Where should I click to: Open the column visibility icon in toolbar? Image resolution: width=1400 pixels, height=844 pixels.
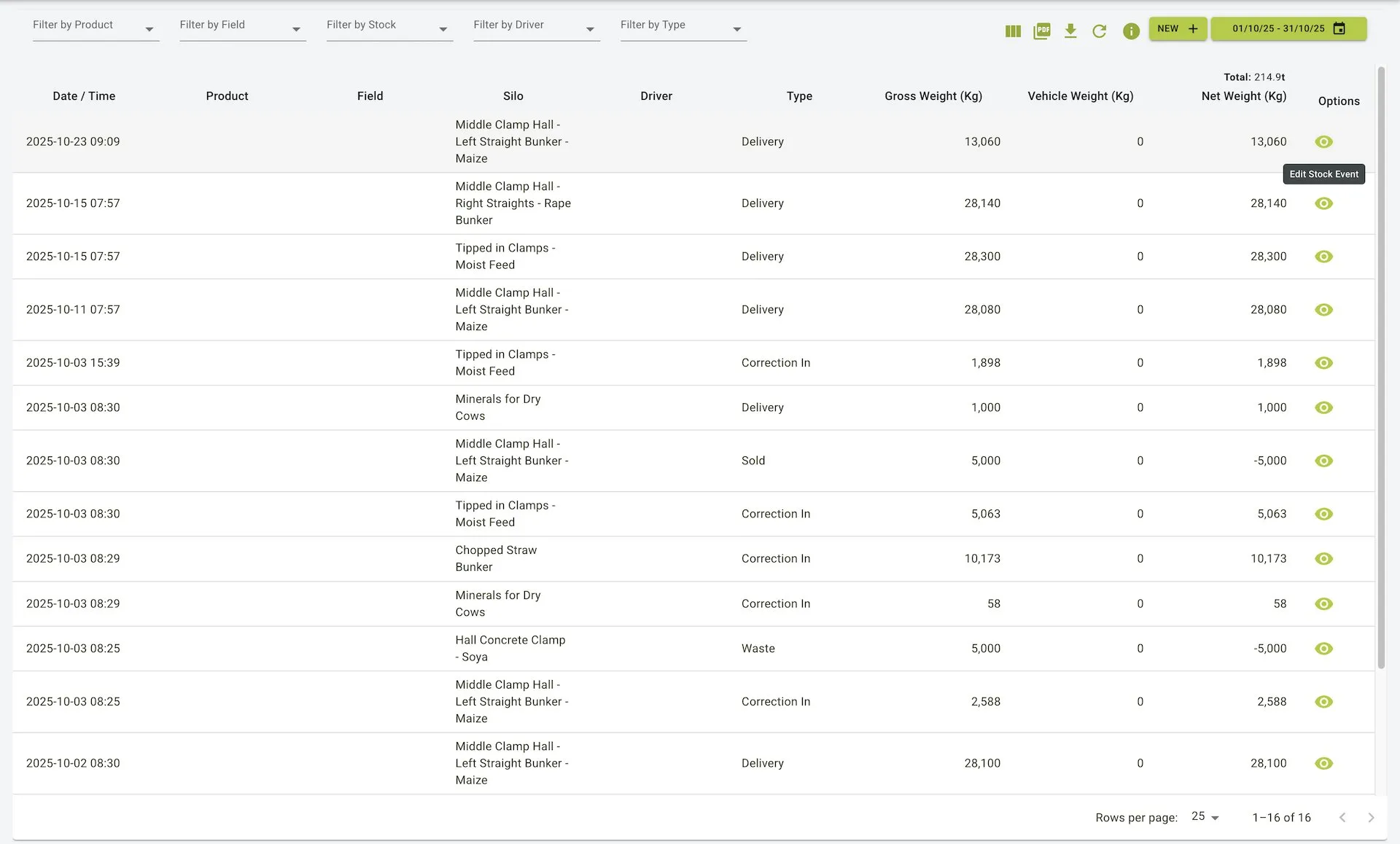pyautogui.click(x=1013, y=31)
